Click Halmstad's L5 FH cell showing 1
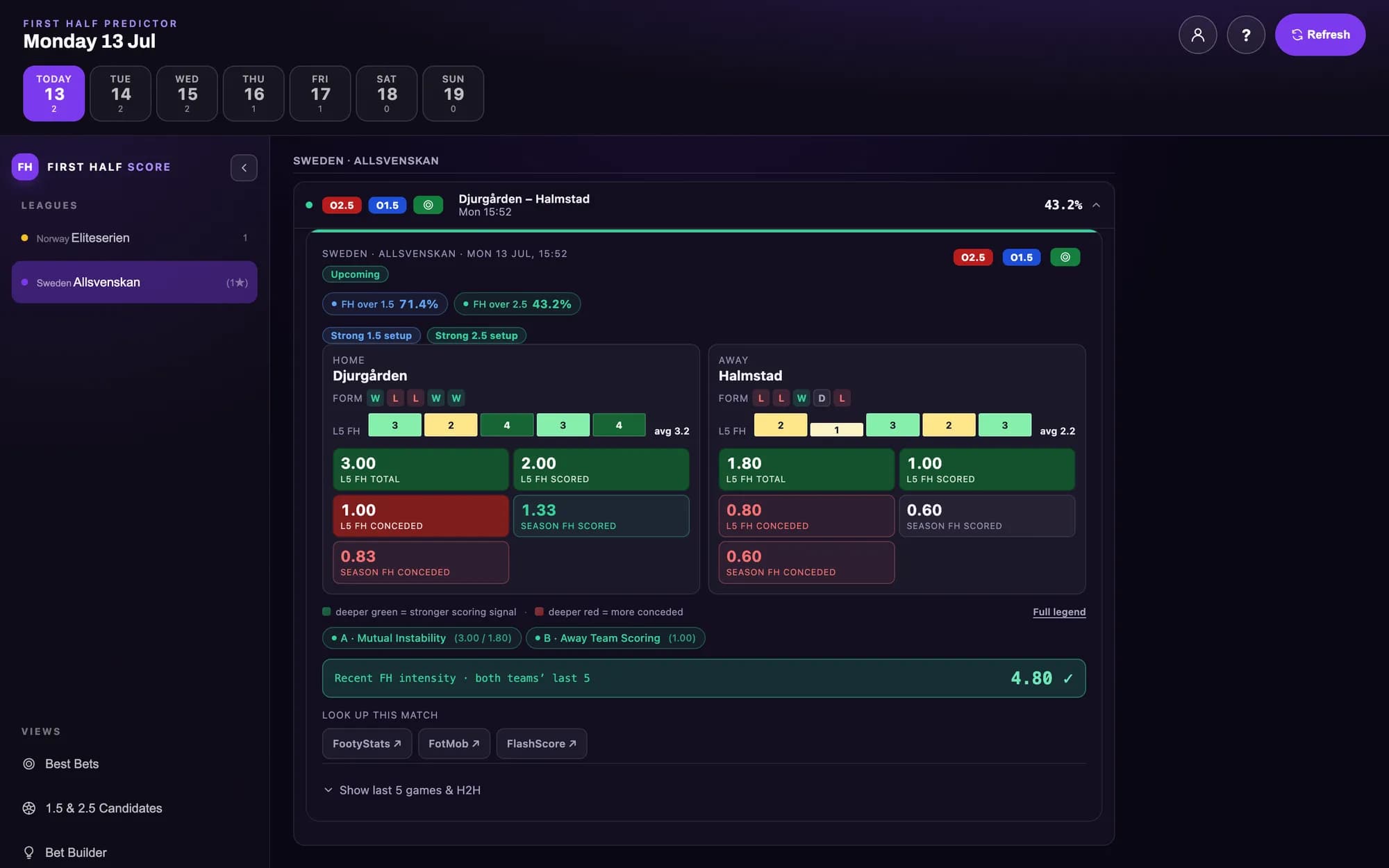 click(836, 430)
